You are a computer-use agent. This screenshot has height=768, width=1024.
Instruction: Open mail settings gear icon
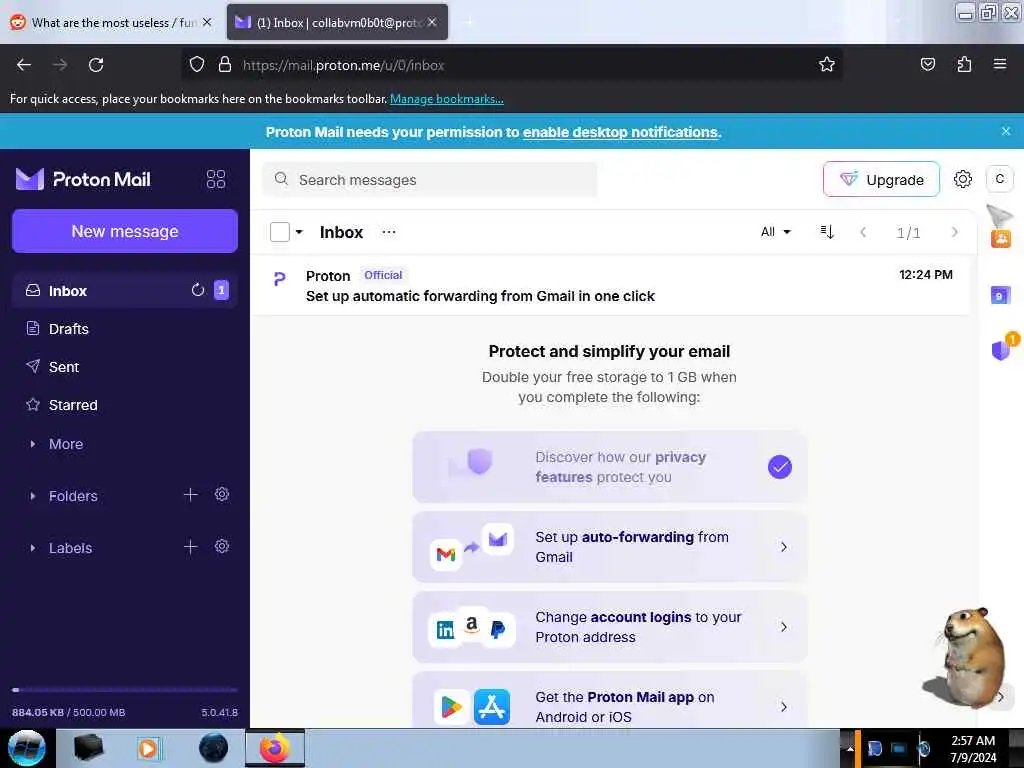point(963,179)
